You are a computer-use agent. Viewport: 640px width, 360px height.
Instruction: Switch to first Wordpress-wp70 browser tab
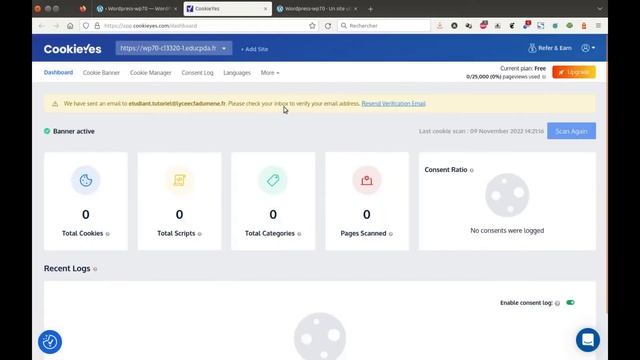[137, 9]
